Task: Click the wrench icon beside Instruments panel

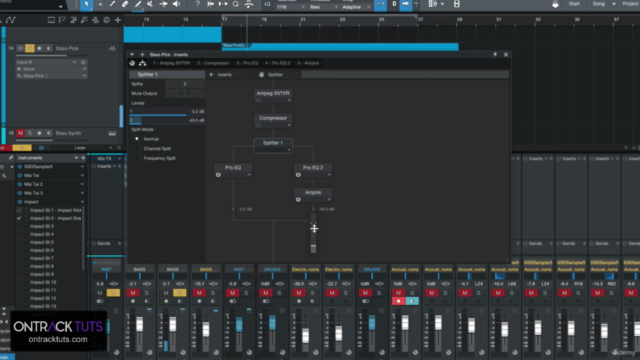Action: click(x=11, y=158)
